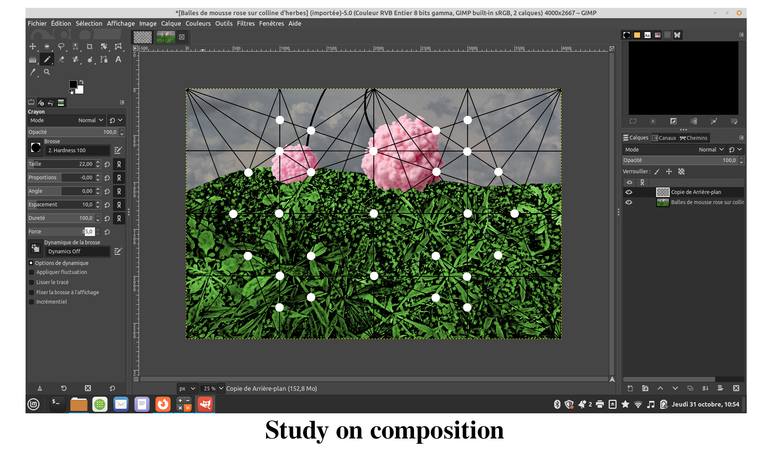Open the Firefox icon in the taskbar
Image resolution: width=770 pixels, height=451 pixels.
click(163, 404)
